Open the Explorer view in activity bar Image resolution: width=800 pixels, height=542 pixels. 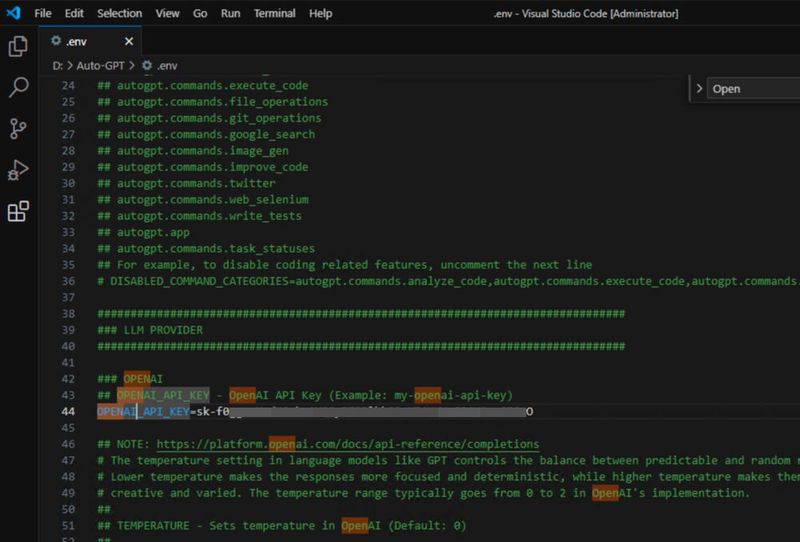point(18,46)
